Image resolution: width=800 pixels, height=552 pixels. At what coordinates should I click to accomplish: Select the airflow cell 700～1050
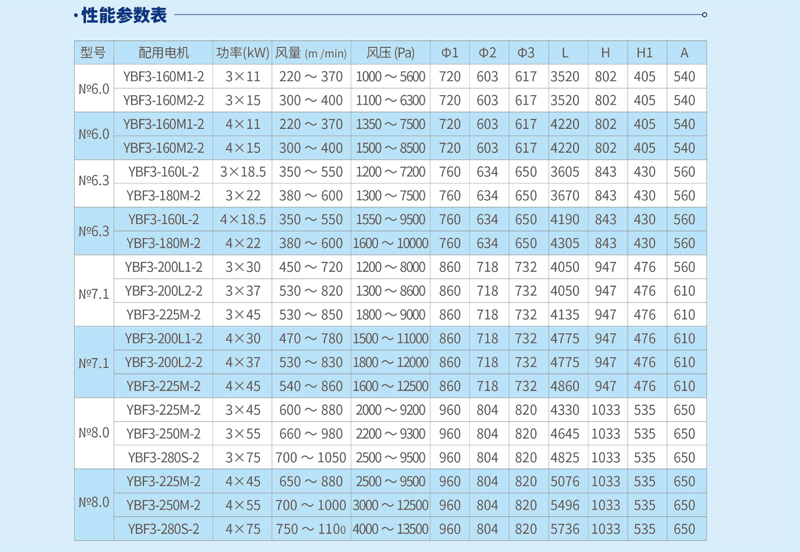point(310,458)
